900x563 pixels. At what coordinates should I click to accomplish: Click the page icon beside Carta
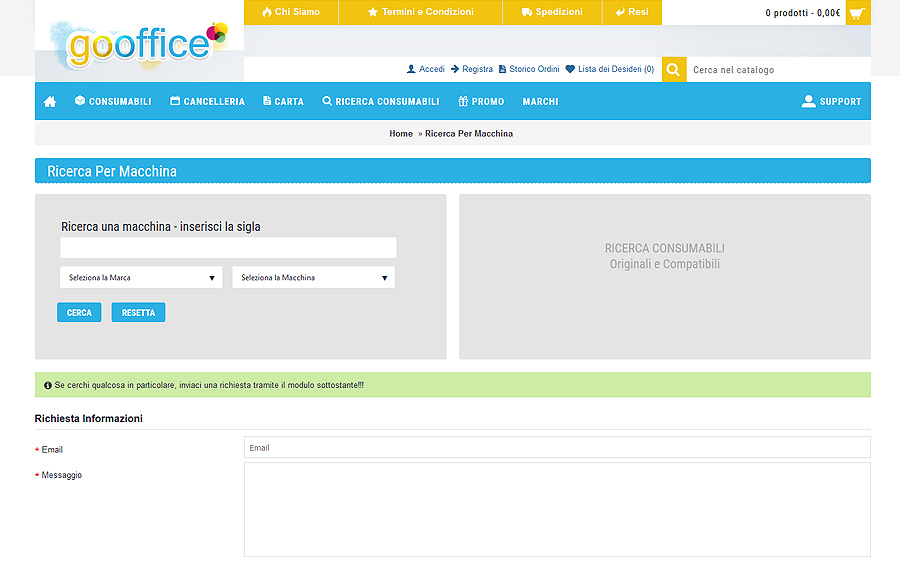[x=267, y=100]
